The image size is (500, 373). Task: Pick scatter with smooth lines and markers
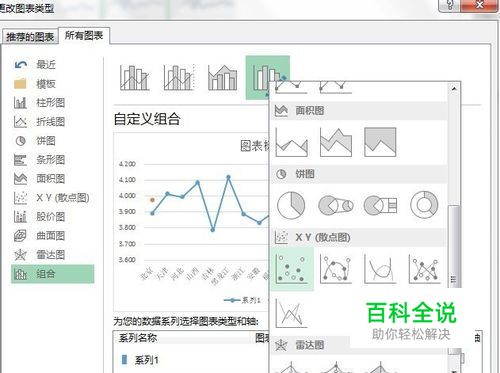click(336, 269)
